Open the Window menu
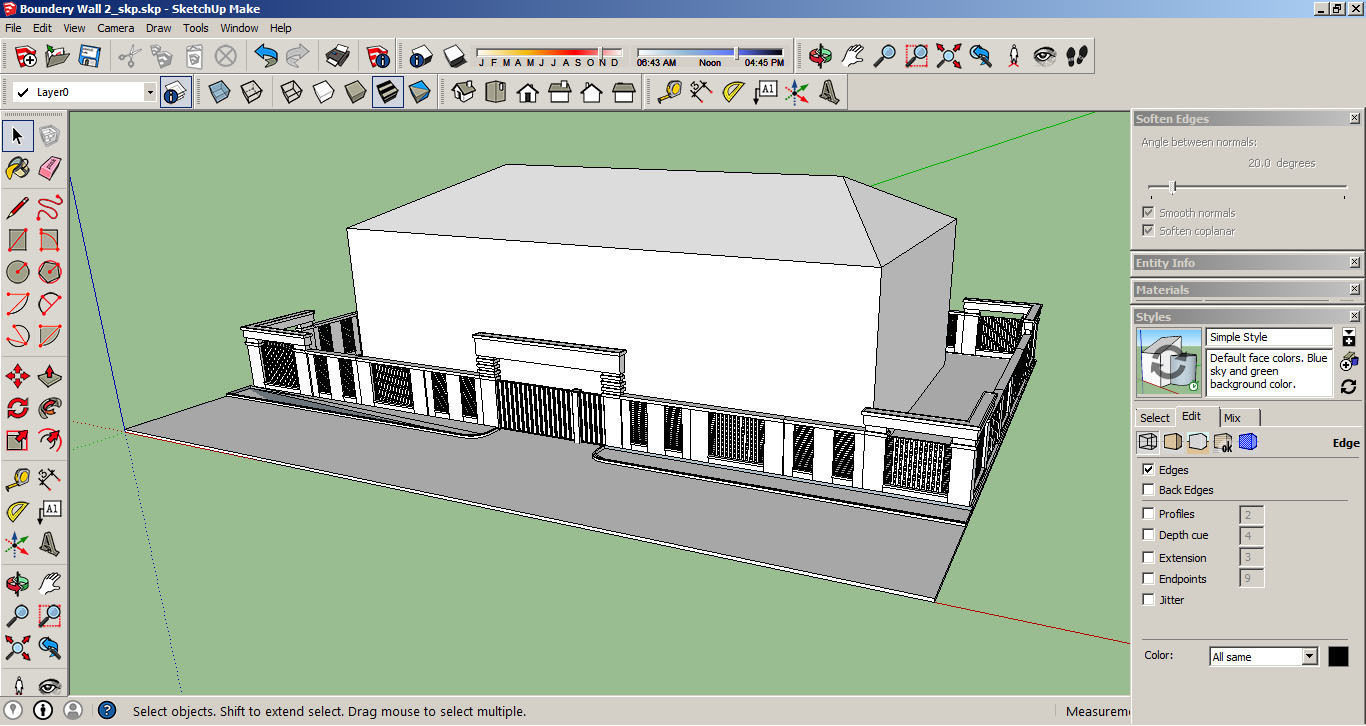Screen dimensions: 1366x726 pyautogui.click(x=239, y=28)
